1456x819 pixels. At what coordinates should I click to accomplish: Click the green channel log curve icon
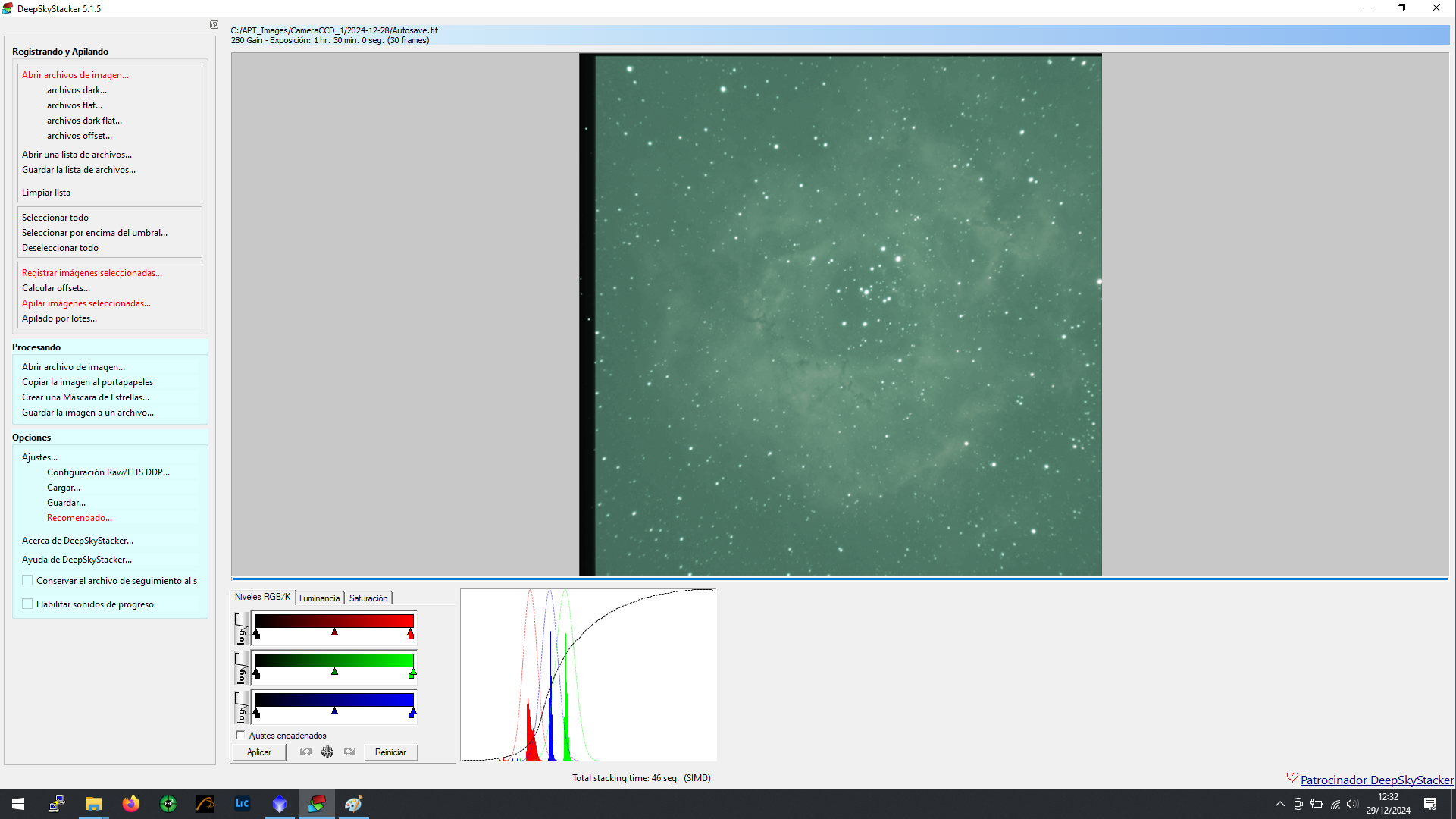[x=242, y=668]
